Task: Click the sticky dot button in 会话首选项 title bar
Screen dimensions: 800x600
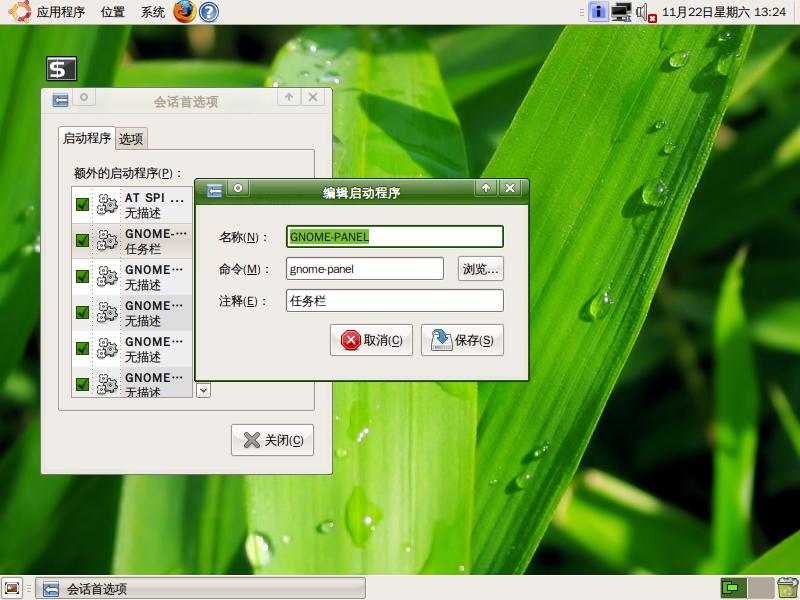Action: pyautogui.click(x=84, y=97)
